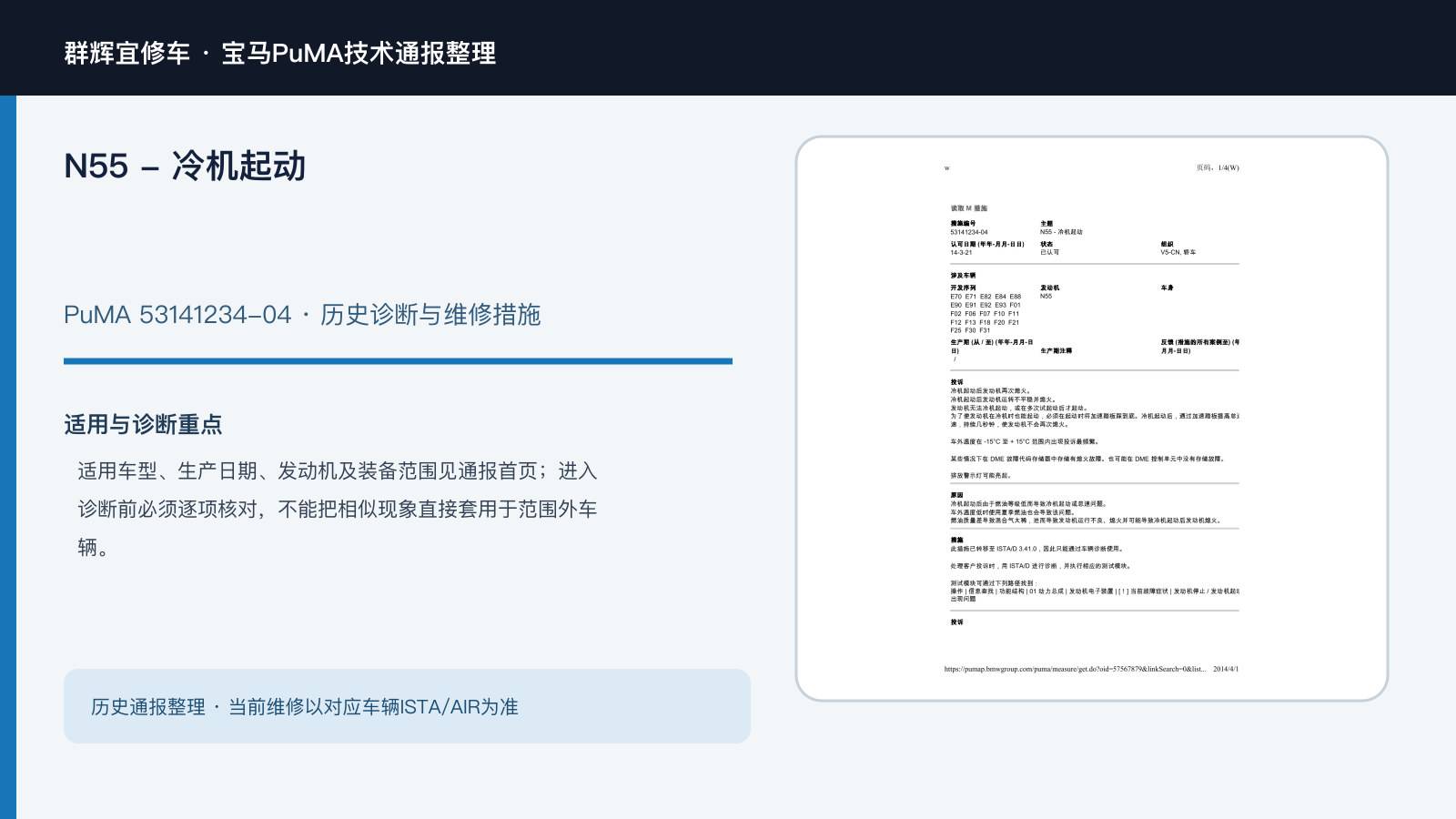This screenshot has width=1456, height=819.
Task: Select the paragraph starting with 适用车型、生产日期
Action: pyautogui.click(x=338, y=509)
